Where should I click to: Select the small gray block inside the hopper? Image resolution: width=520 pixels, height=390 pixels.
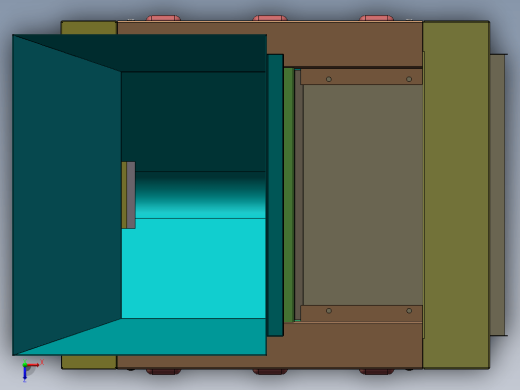(131, 195)
